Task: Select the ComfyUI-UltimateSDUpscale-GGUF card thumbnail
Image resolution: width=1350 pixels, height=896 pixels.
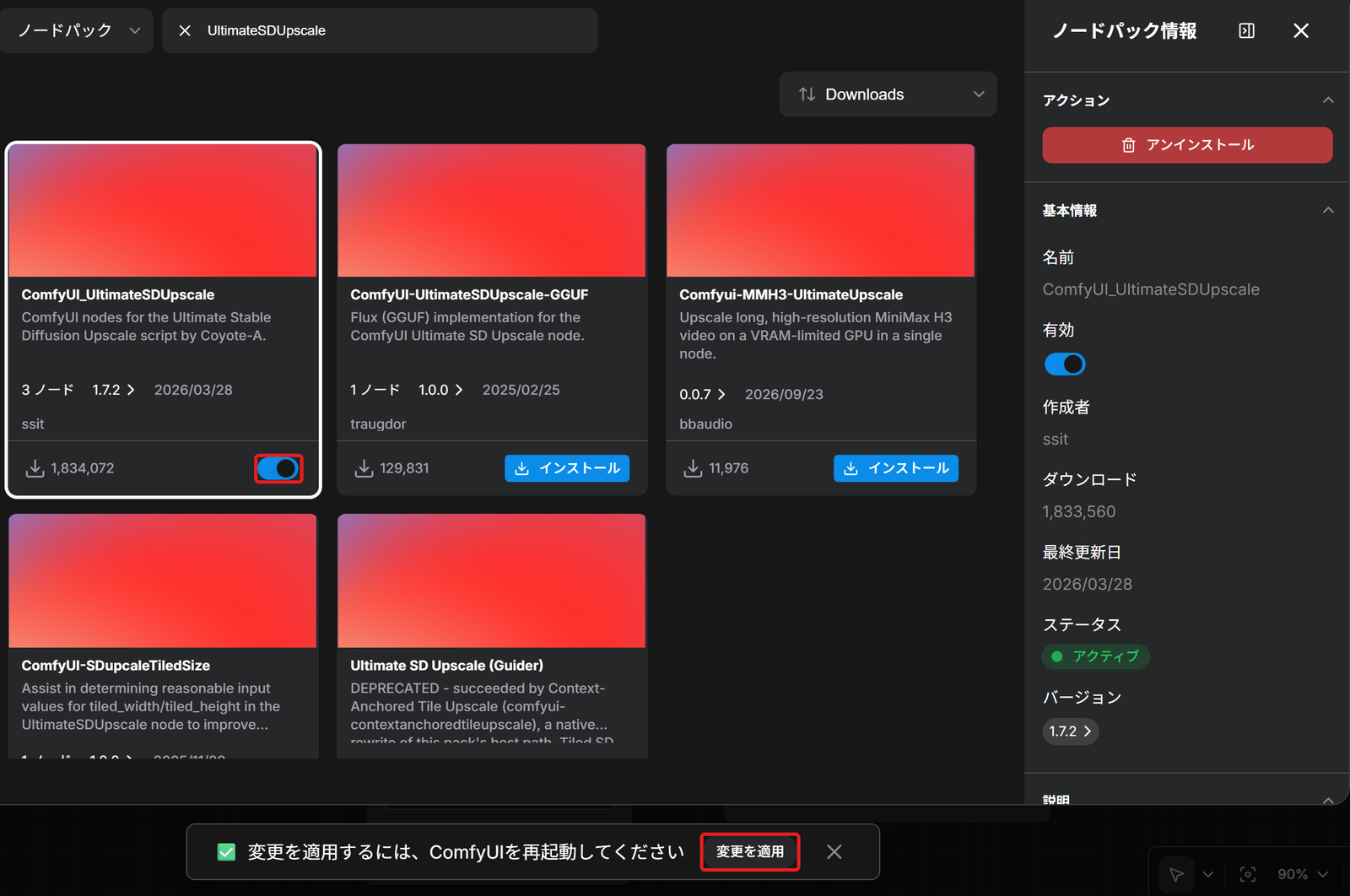Action: point(492,210)
